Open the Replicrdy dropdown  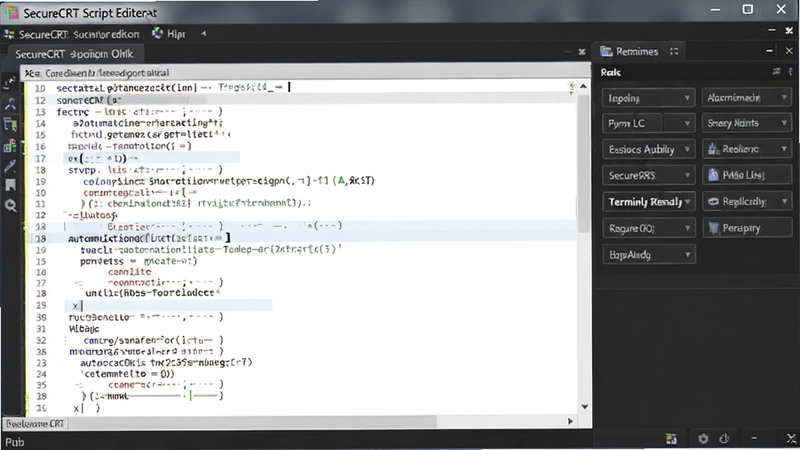point(746,202)
